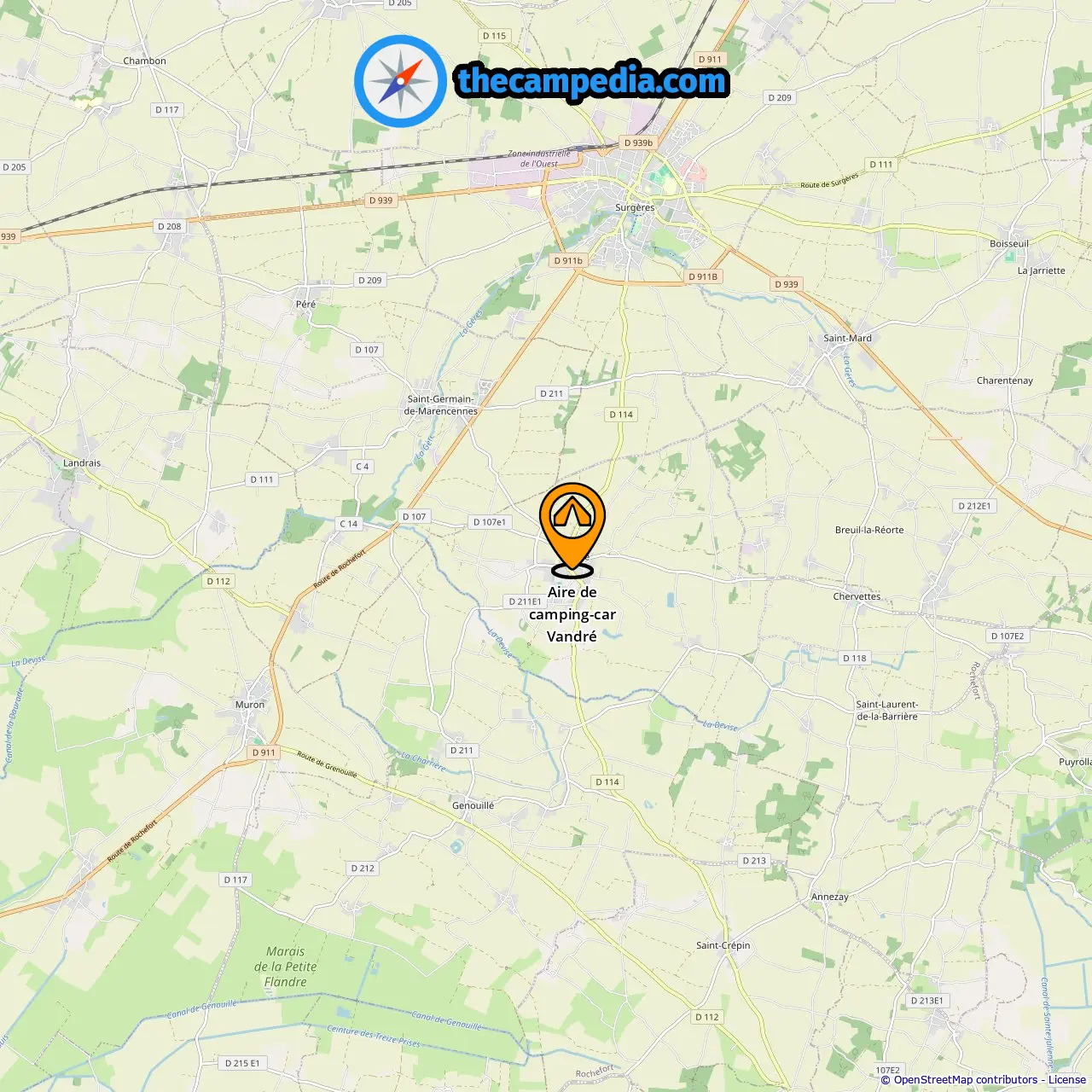The height and width of the screenshot is (1092, 1092).
Task: Click the Marais de la Petite Flandre label
Action: pos(285,967)
